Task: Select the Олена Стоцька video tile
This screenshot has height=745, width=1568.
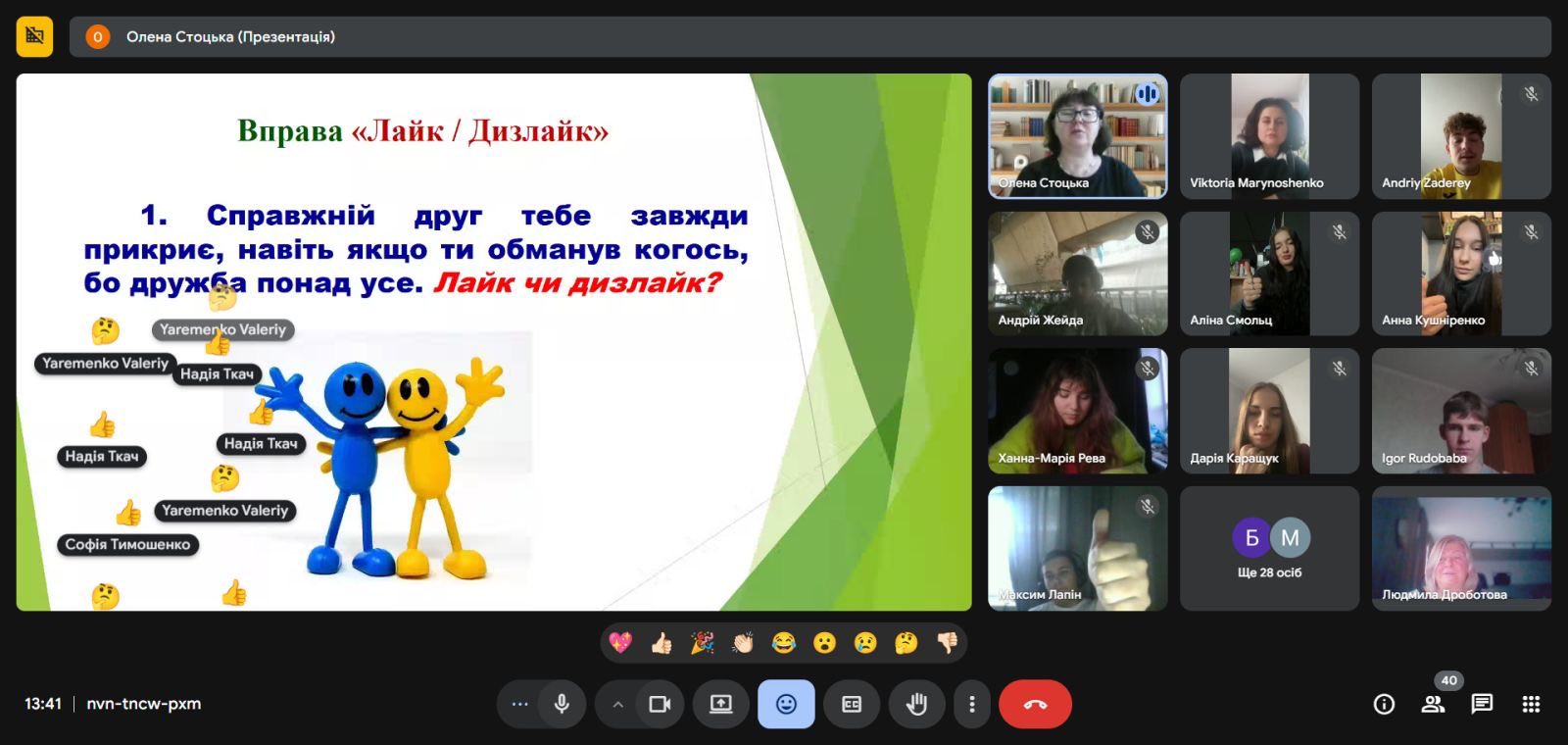Action: point(1077,136)
